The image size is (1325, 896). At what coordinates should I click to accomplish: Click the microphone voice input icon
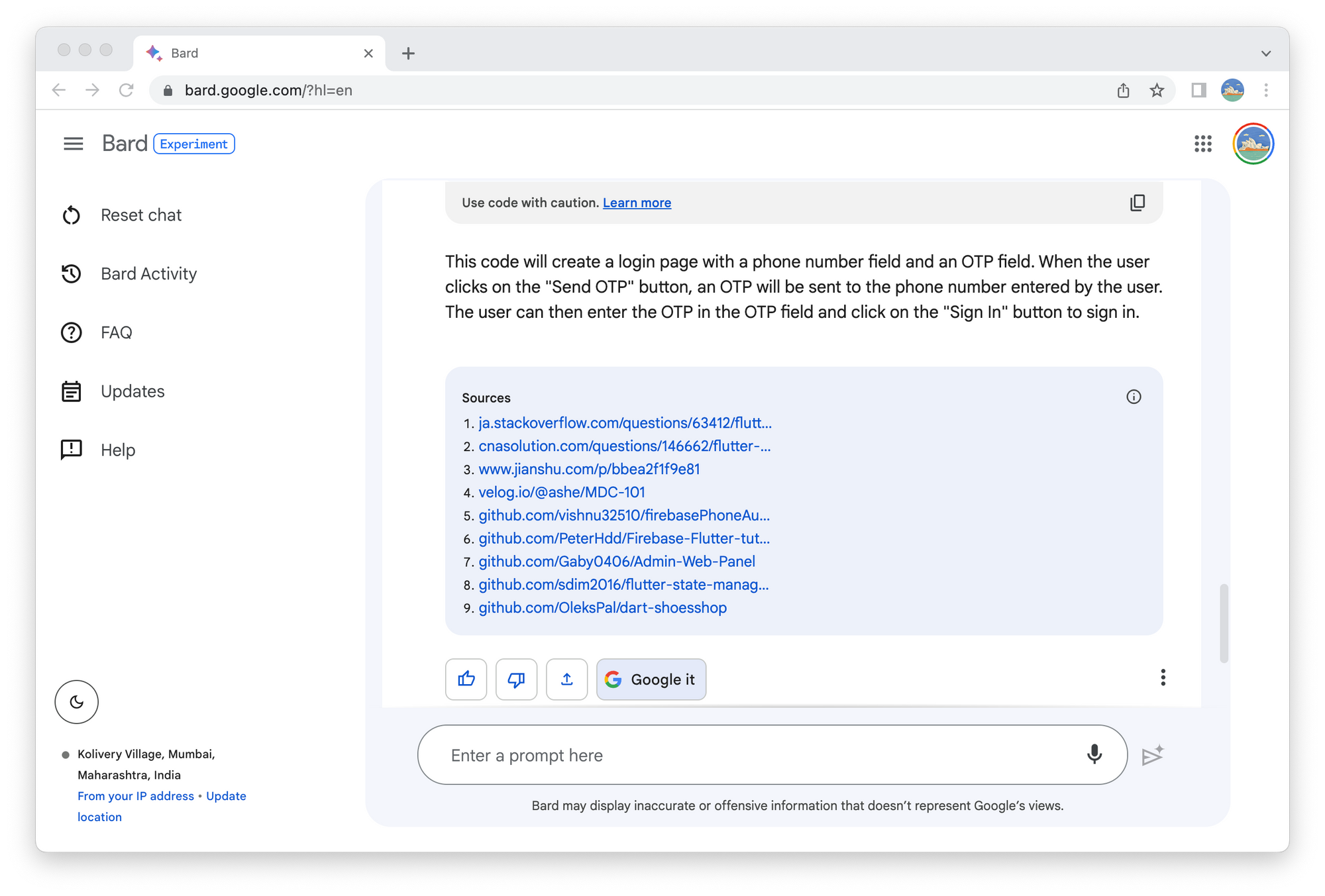coord(1094,754)
